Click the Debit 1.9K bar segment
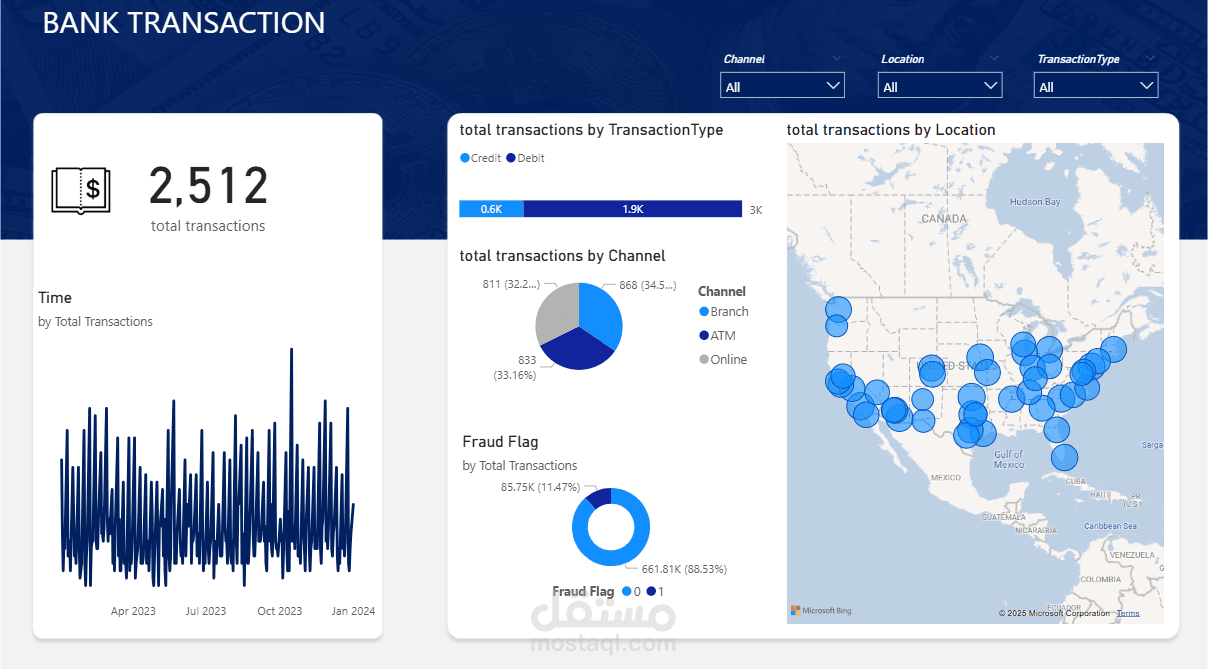Image resolution: width=1208 pixels, height=669 pixels. point(632,209)
